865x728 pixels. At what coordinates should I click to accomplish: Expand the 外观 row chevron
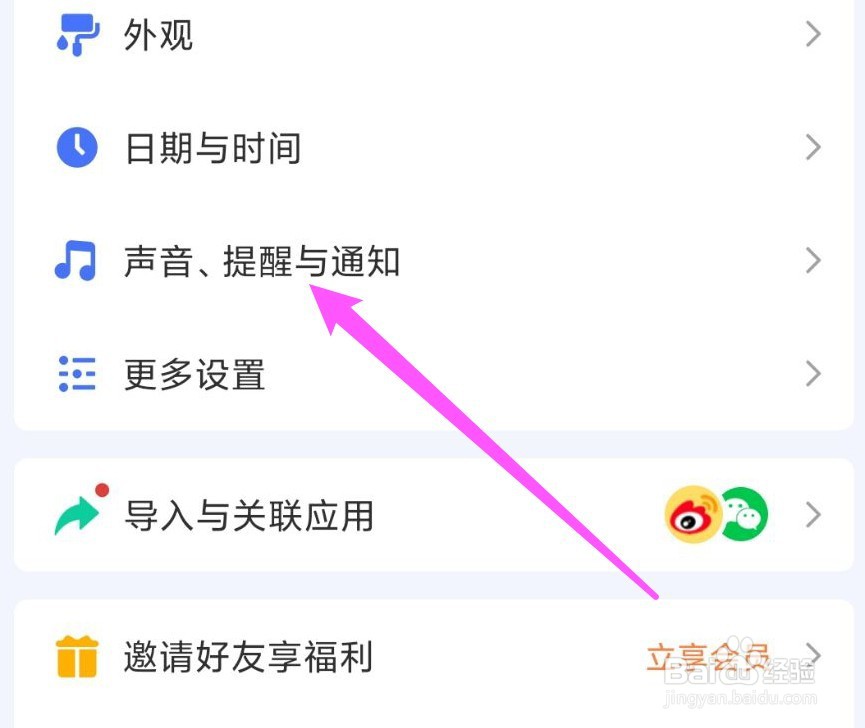813,34
